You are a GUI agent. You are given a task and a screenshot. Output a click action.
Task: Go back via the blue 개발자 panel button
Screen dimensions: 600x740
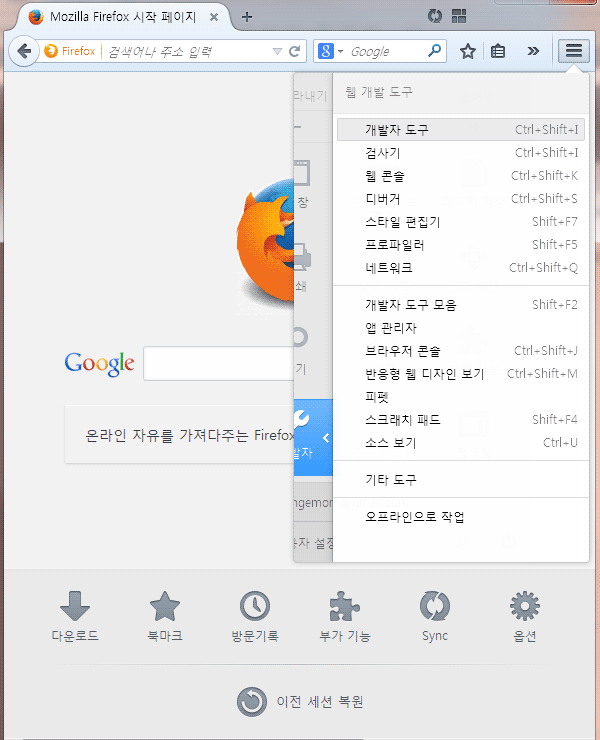[x=313, y=437]
